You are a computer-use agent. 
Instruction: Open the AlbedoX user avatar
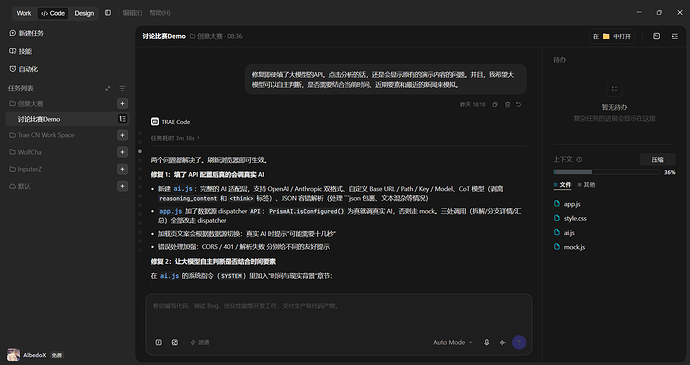pyautogui.click(x=13, y=355)
